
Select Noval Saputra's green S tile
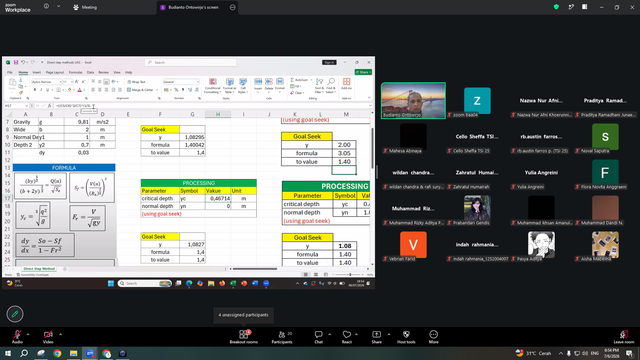(605, 137)
